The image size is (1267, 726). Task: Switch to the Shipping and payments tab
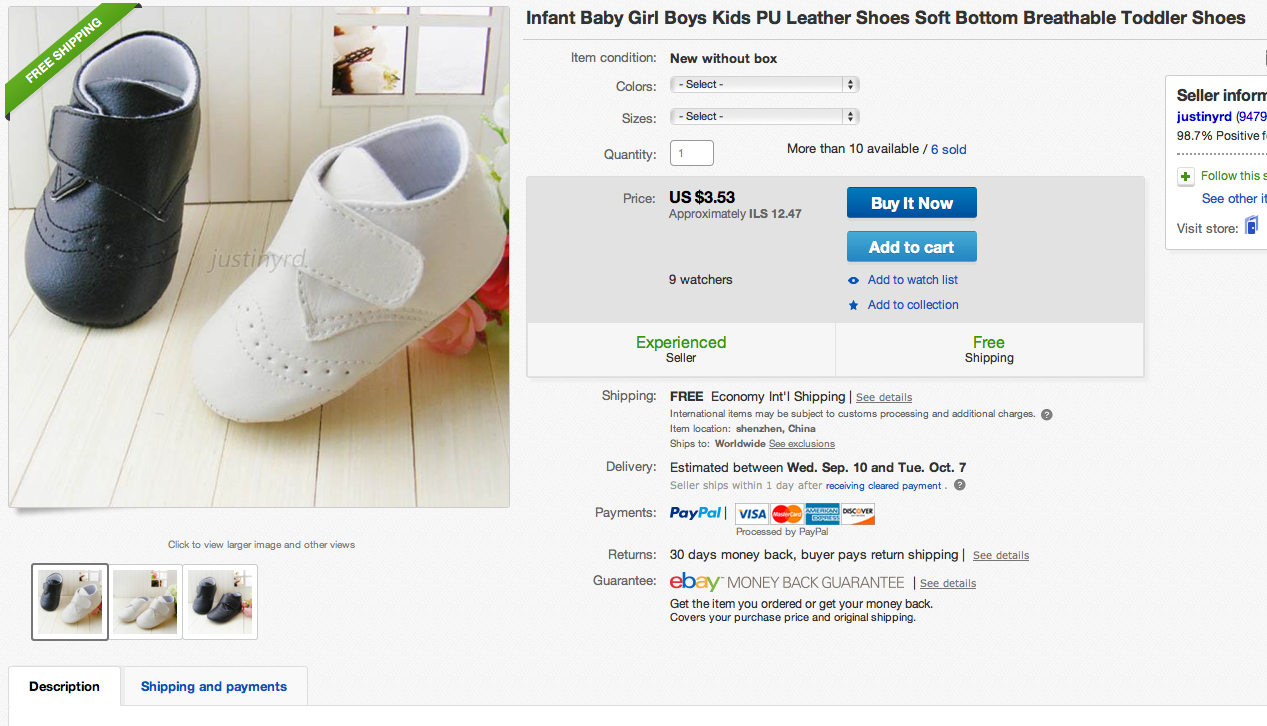click(x=214, y=687)
